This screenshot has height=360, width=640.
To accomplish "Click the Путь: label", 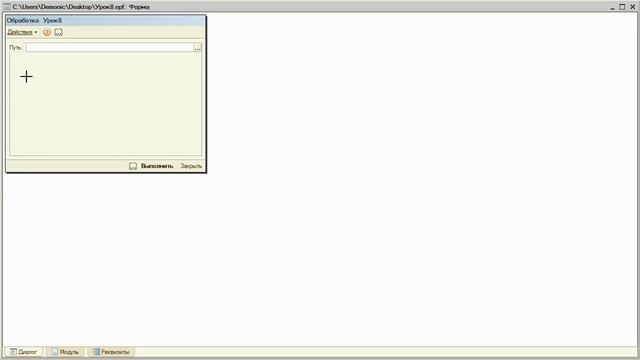I will (16, 48).
